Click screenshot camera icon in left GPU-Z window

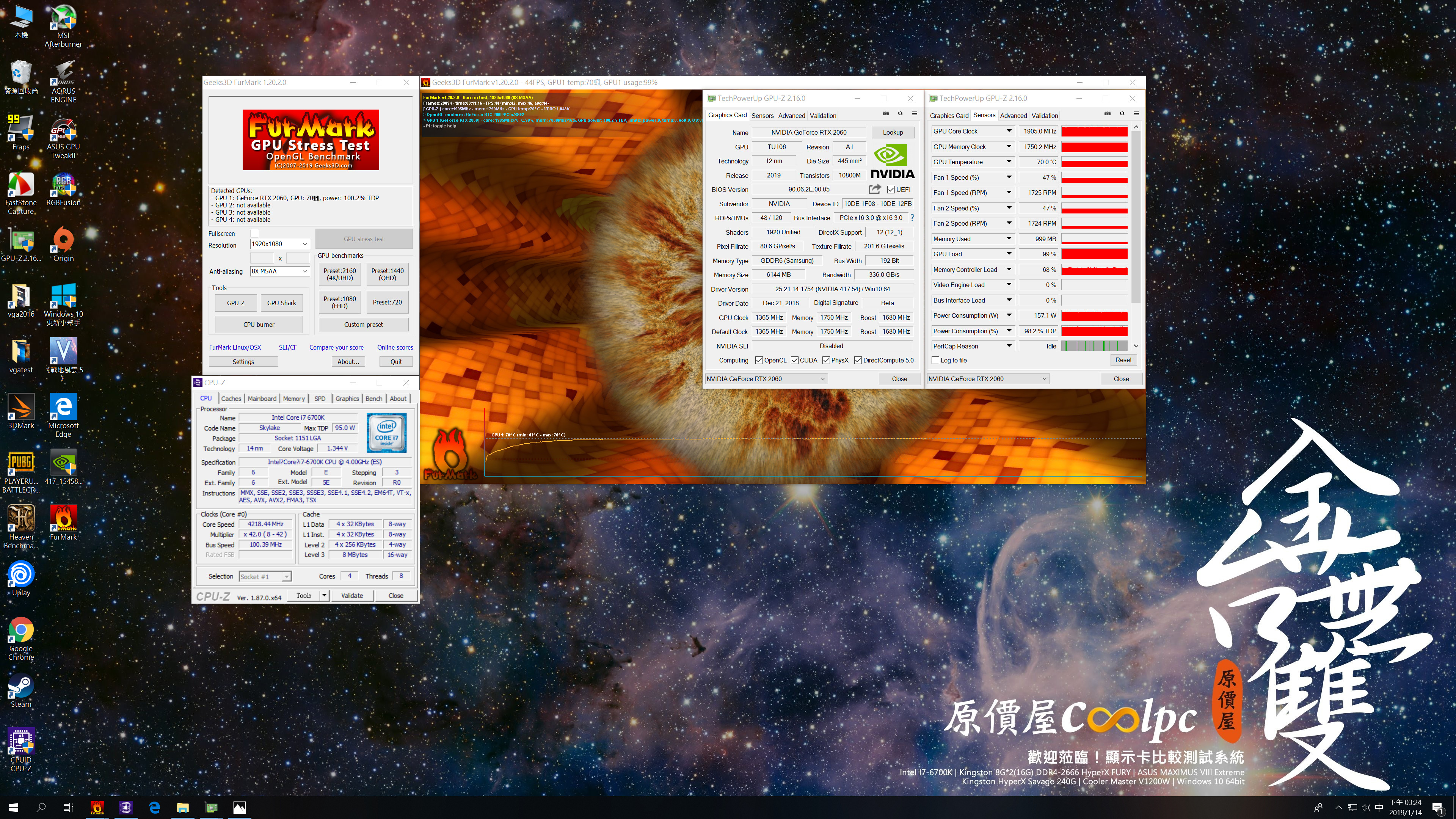click(886, 114)
